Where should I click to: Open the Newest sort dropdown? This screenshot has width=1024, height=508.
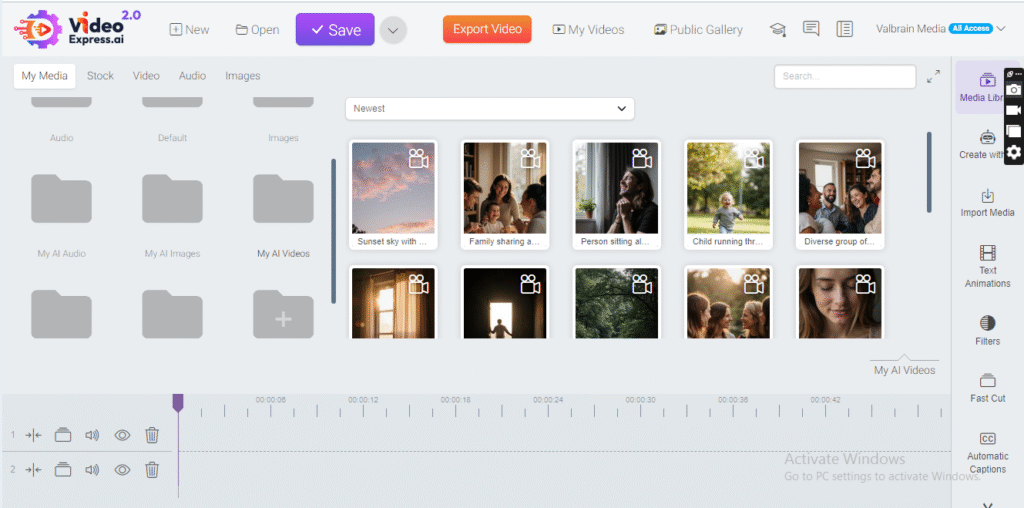tap(489, 108)
